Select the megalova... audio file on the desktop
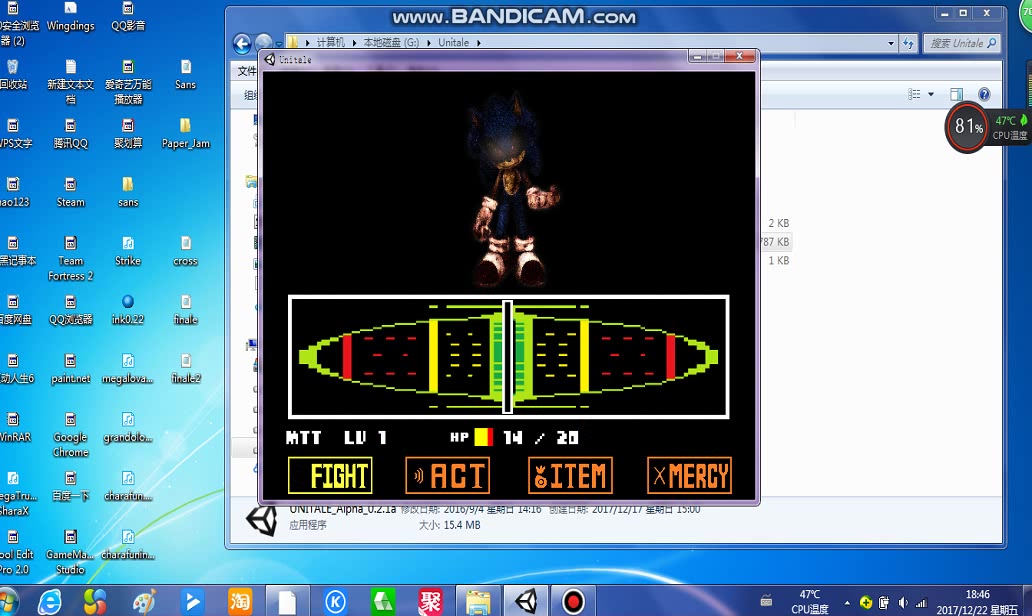Screen dimensions: 1032x616 pos(128,369)
